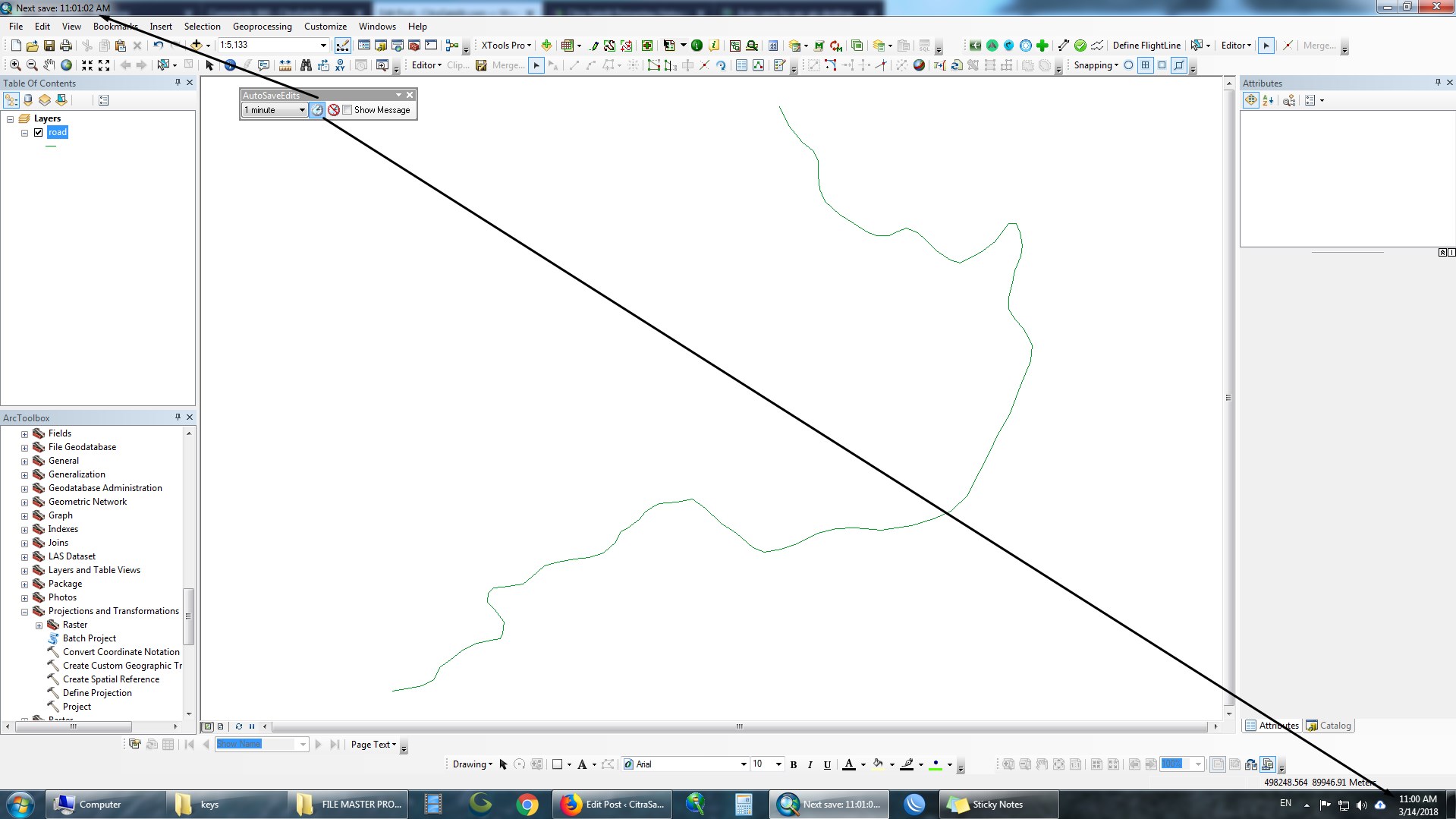Uncheck the road layer visibility

point(39,132)
